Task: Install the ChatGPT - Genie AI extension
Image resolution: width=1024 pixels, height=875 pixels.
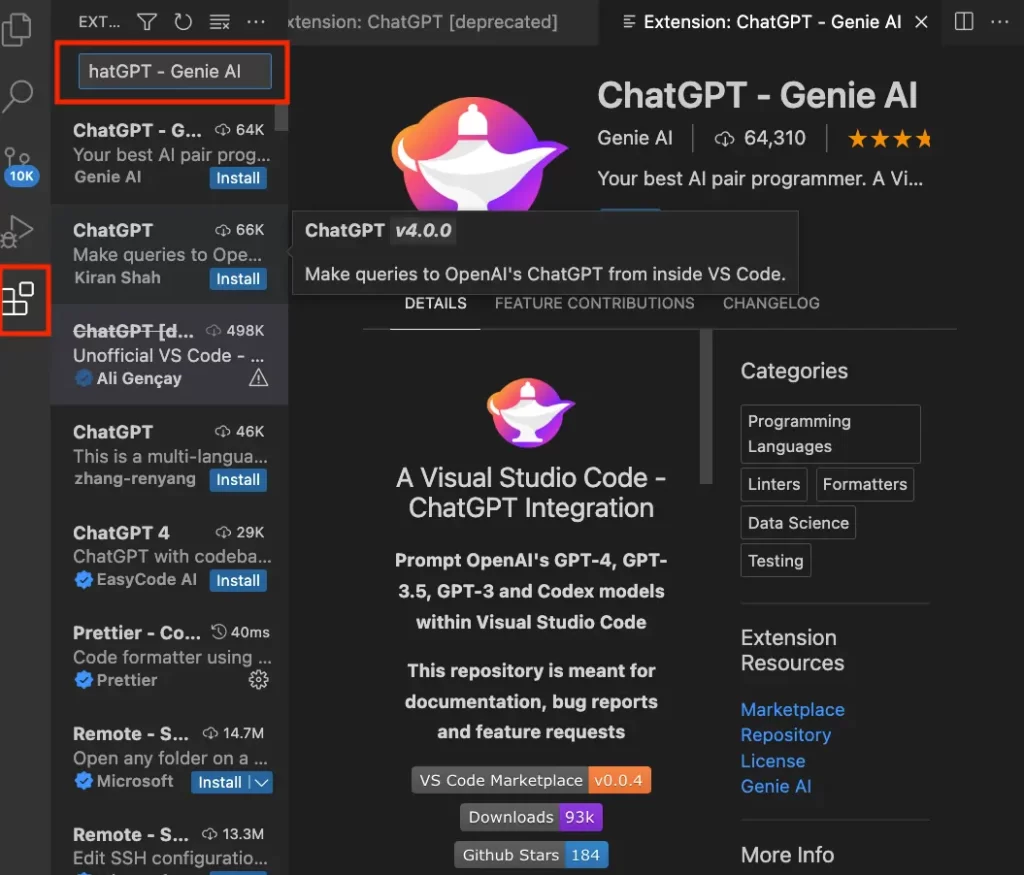Action: point(238,178)
